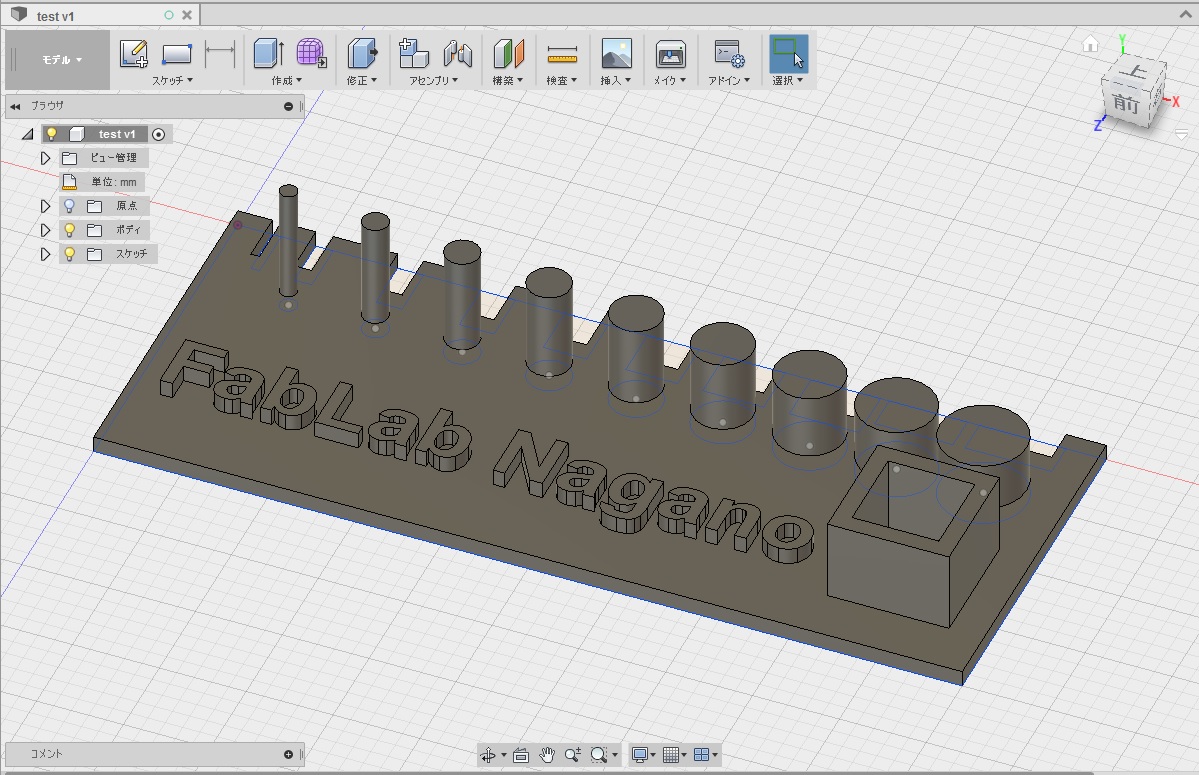Open the 検査 toolbar menu
This screenshot has width=1199, height=775.
click(x=561, y=80)
